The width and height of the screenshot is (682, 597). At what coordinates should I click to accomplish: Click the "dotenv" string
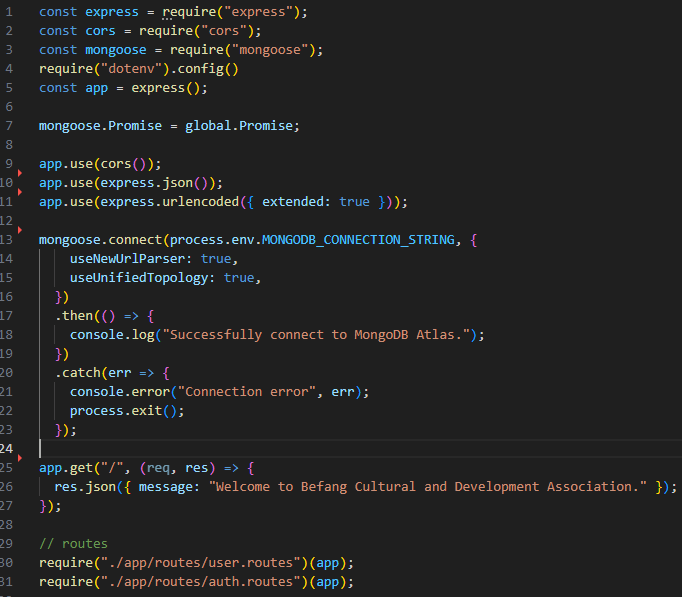[x=131, y=69]
